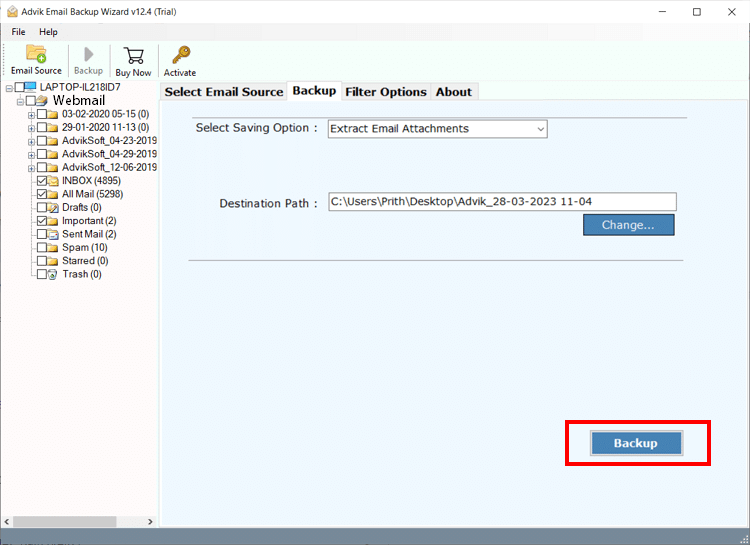Expand the 03-02-2020 05-15 folder node

(32, 115)
